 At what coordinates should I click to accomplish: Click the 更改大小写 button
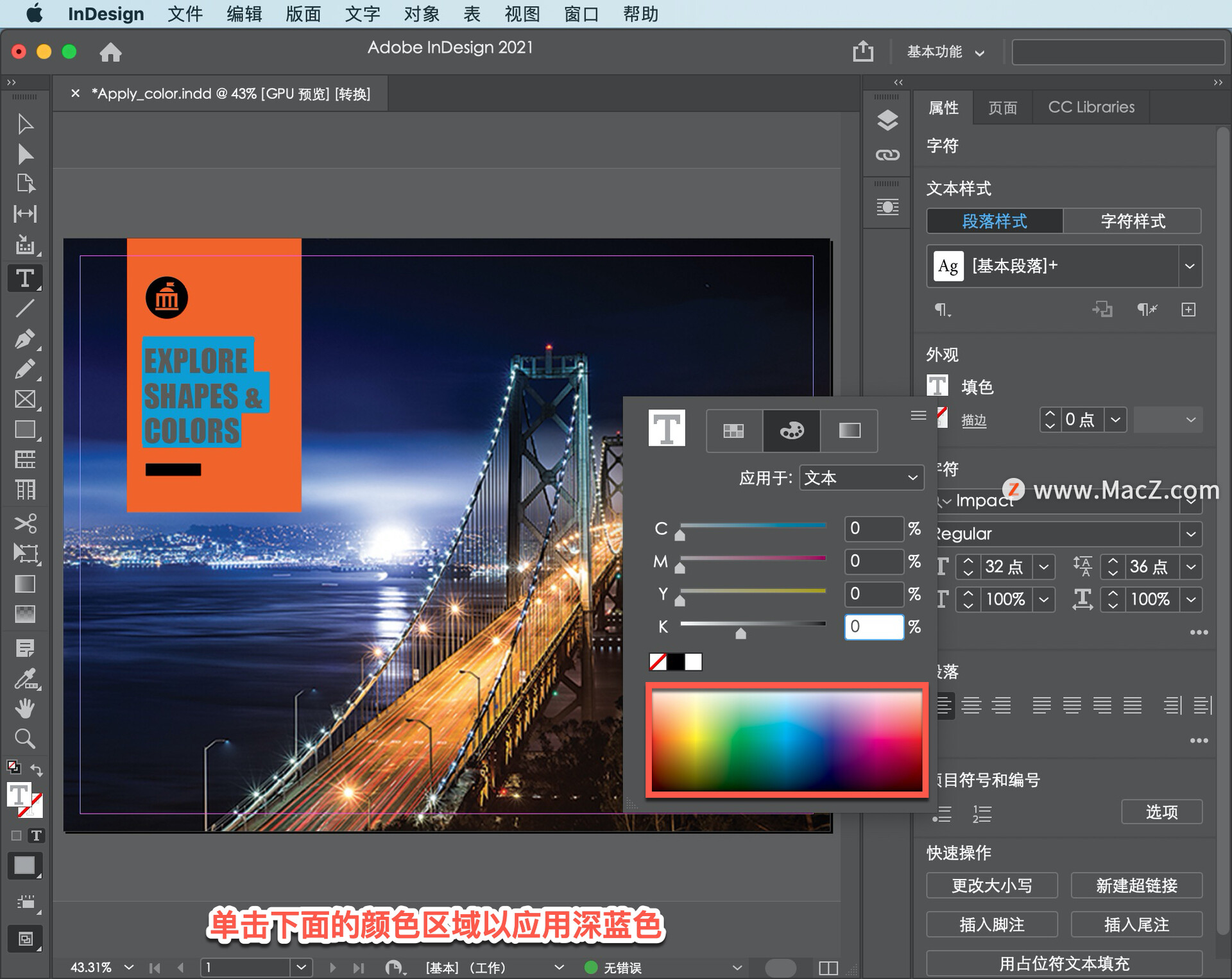click(991, 885)
